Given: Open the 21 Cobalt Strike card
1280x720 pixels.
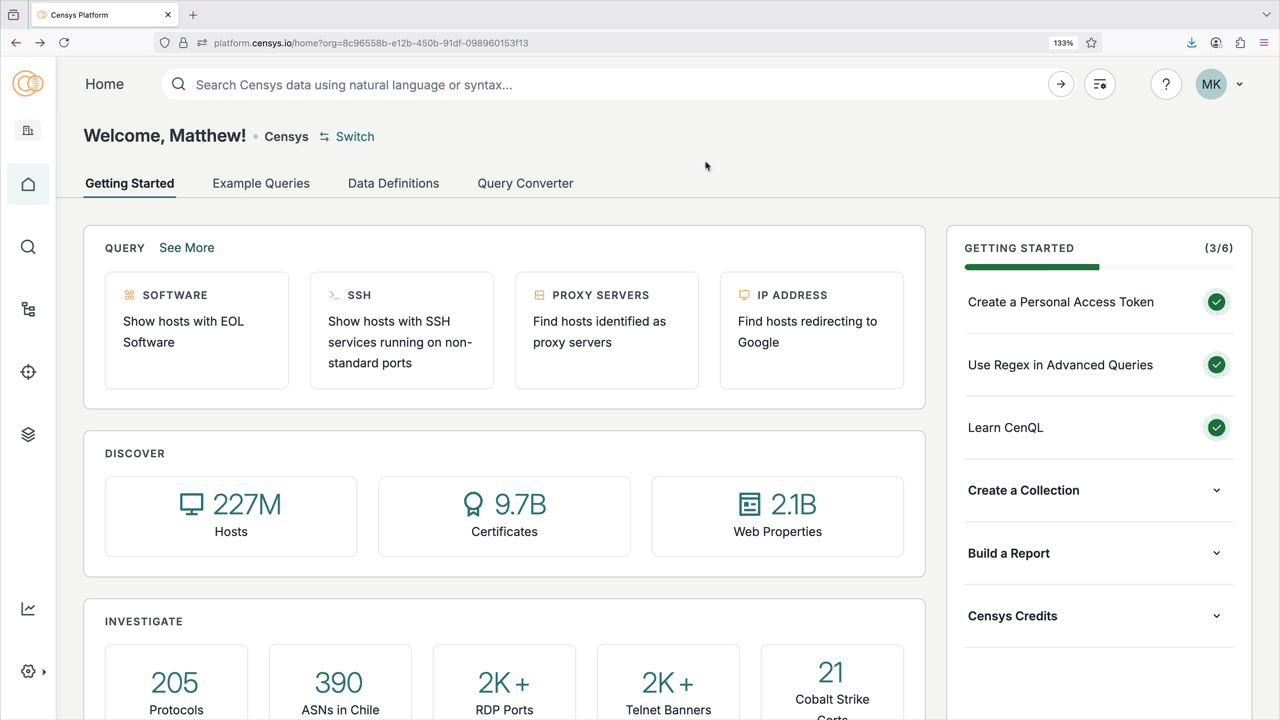Looking at the screenshot, I should click(832, 682).
